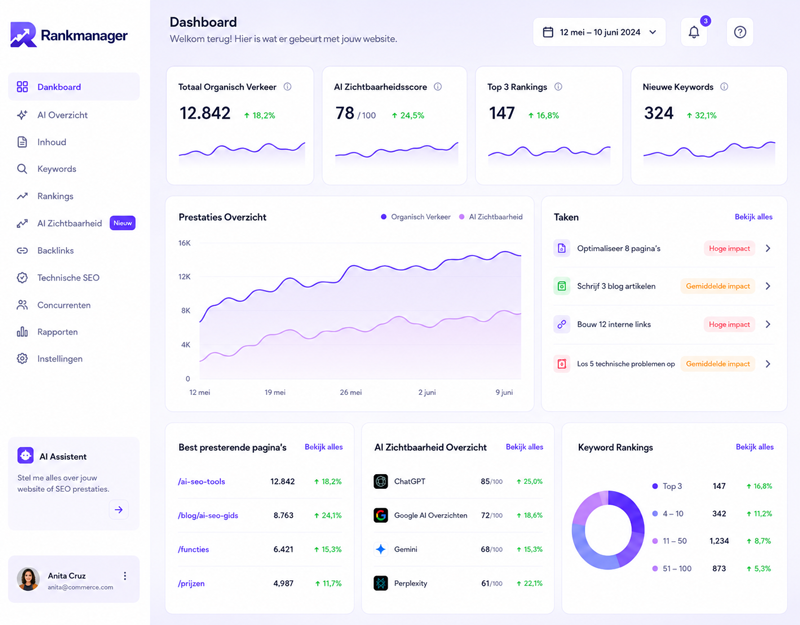
Task: Click the Nieuw badge on AI Zichtbaarheid
Action: (x=122, y=223)
